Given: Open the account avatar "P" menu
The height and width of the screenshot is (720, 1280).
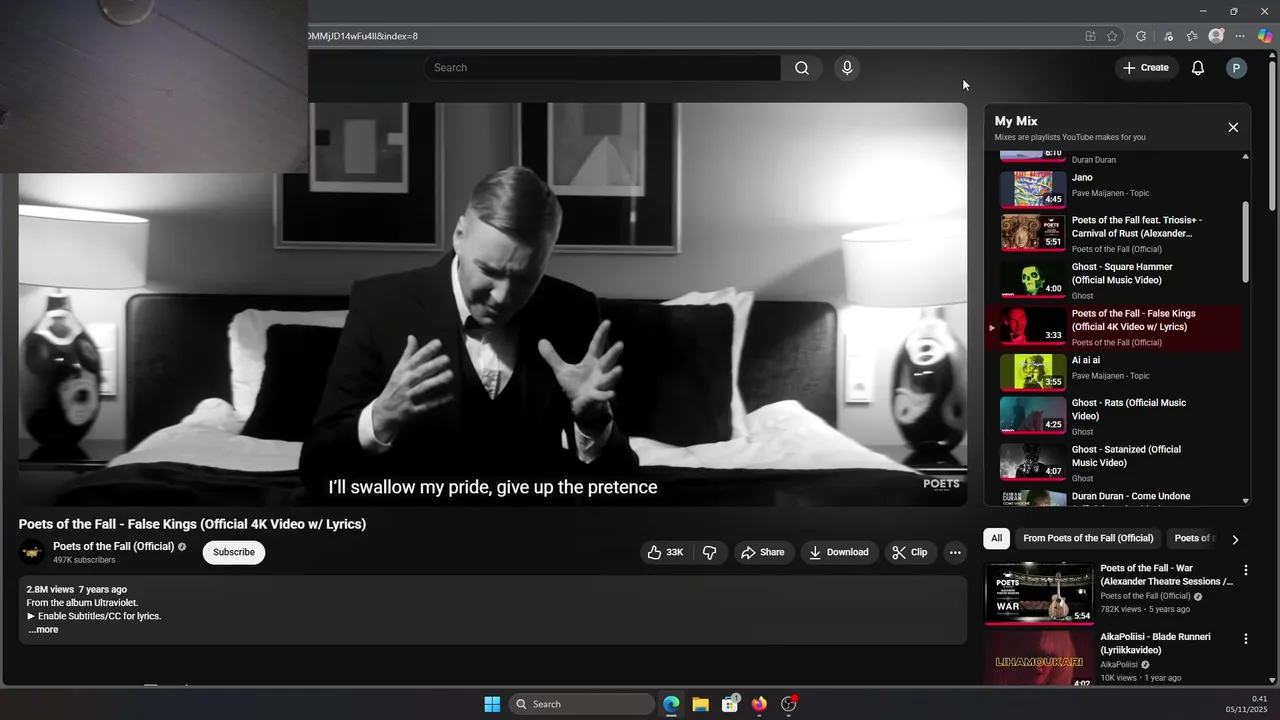Looking at the screenshot, I should (1236, 68).
